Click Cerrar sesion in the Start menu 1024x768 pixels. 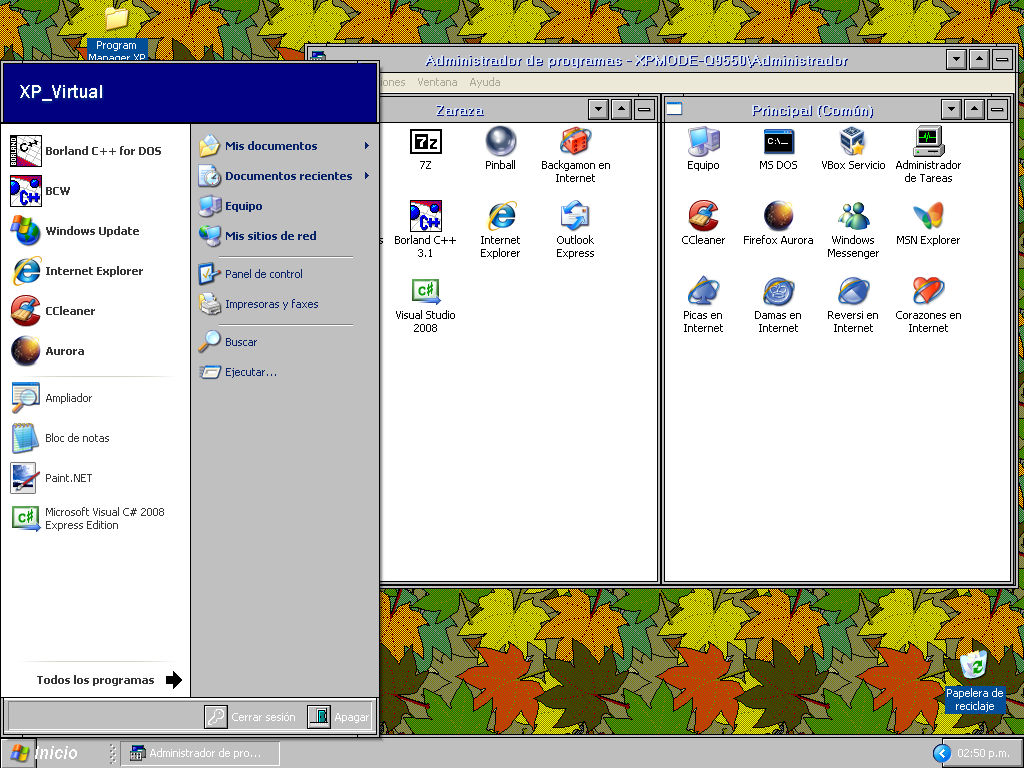point(262,716)
